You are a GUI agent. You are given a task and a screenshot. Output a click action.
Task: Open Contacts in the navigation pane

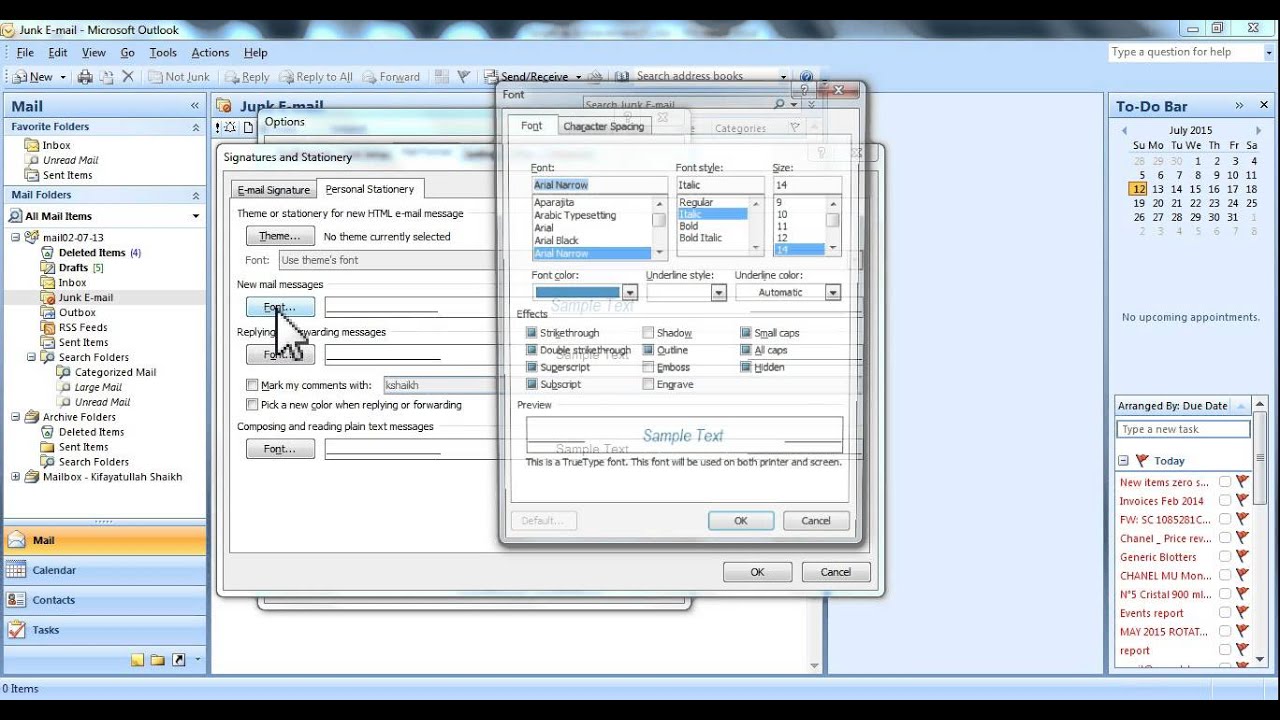(104, 600)
